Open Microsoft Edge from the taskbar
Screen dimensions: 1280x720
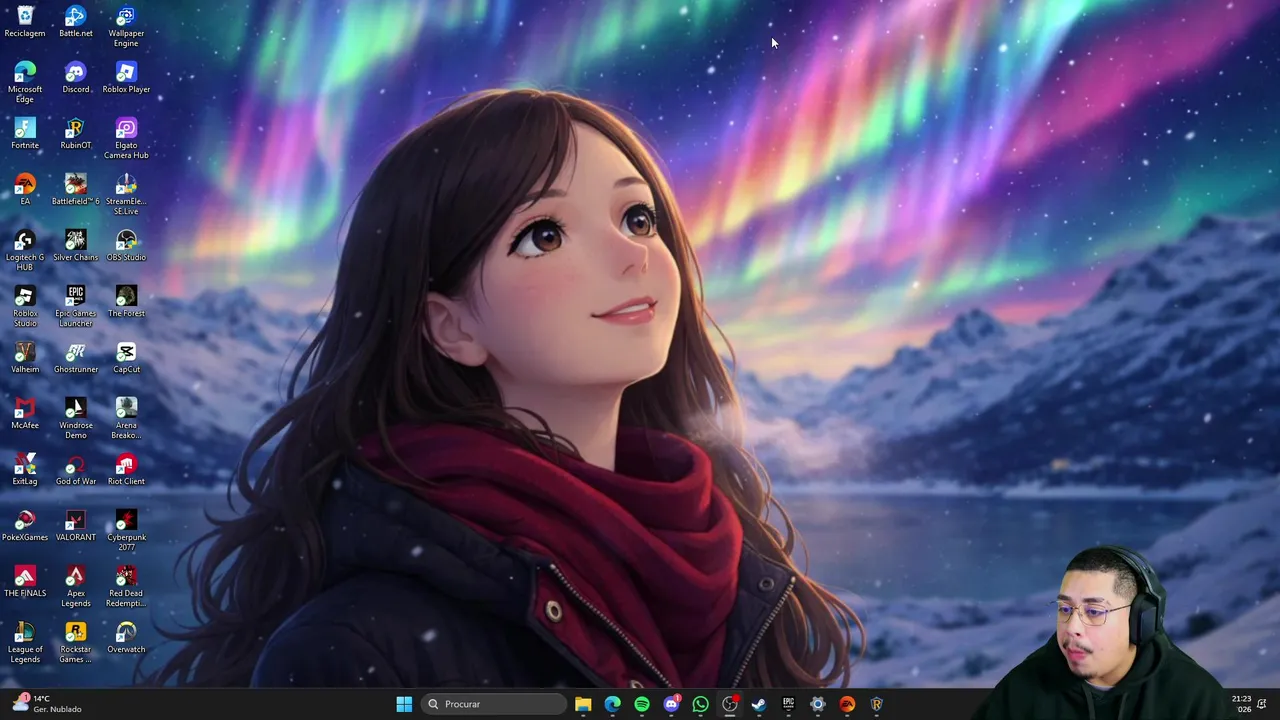(x=612, y=704)
